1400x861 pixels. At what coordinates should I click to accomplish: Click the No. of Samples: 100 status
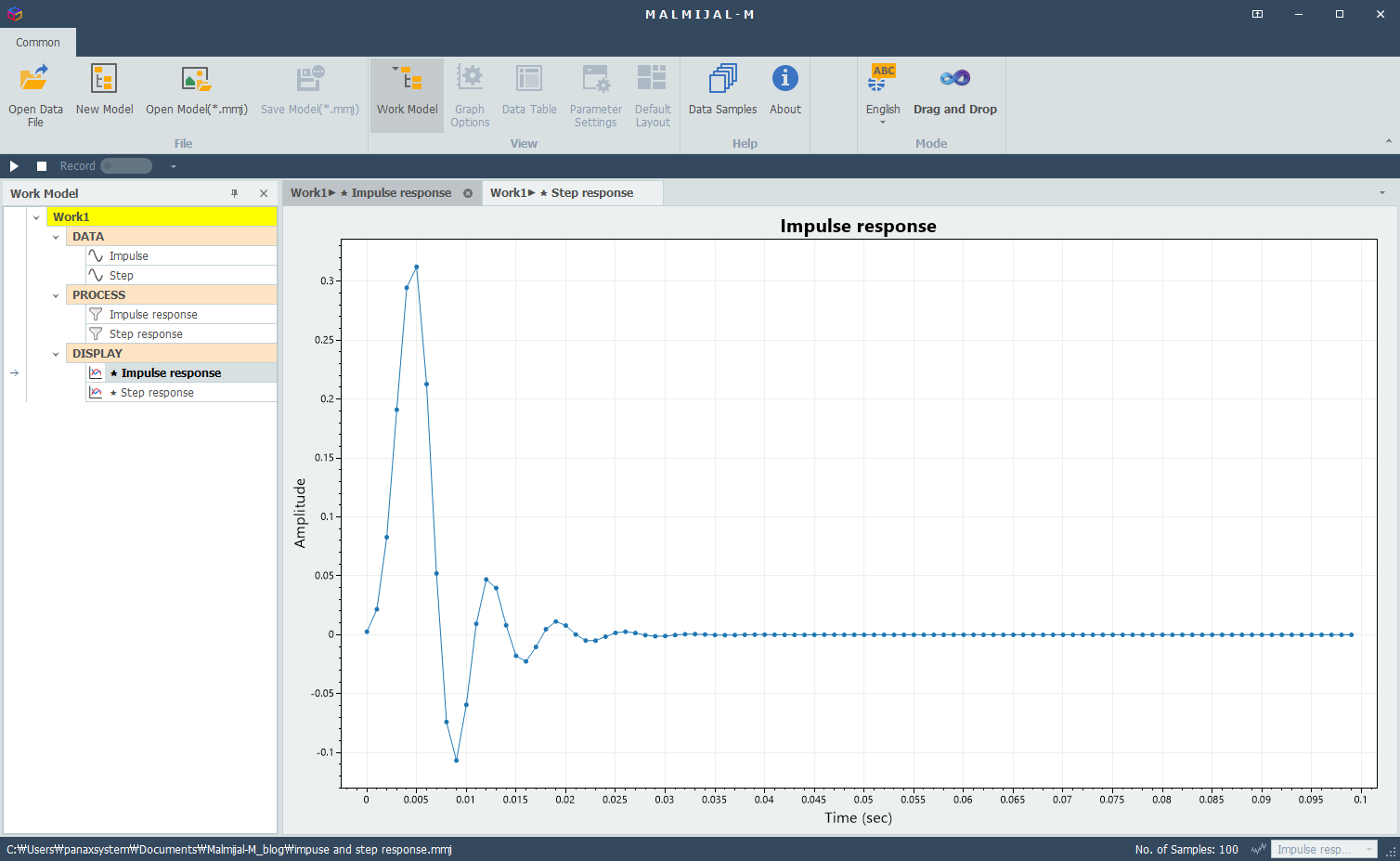tap(1186, 850)
